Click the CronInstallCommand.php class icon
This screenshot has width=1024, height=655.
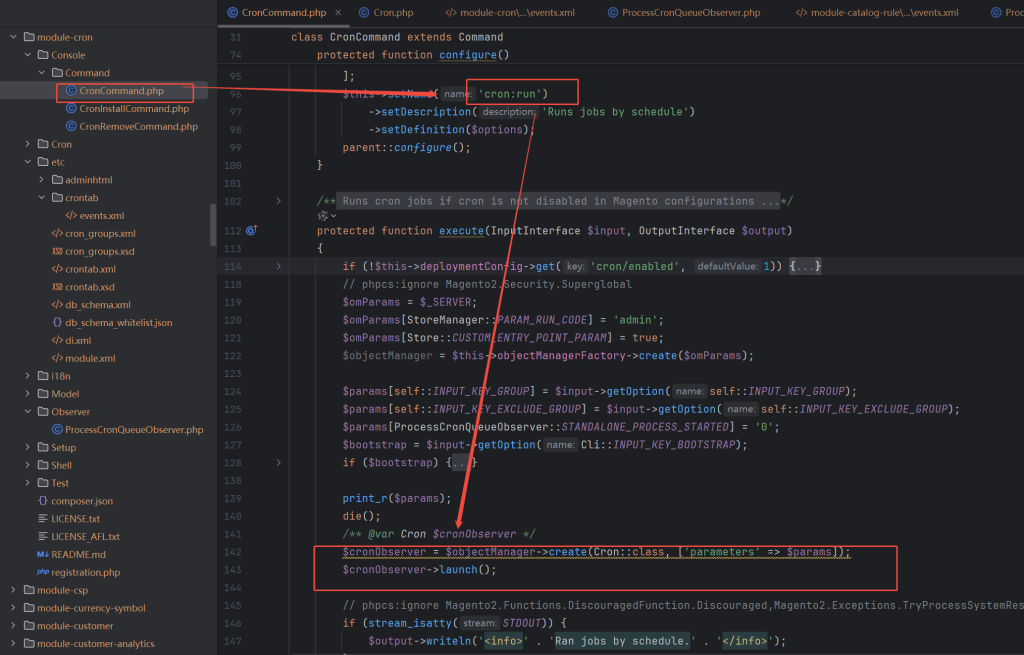[x=71, y=108]
